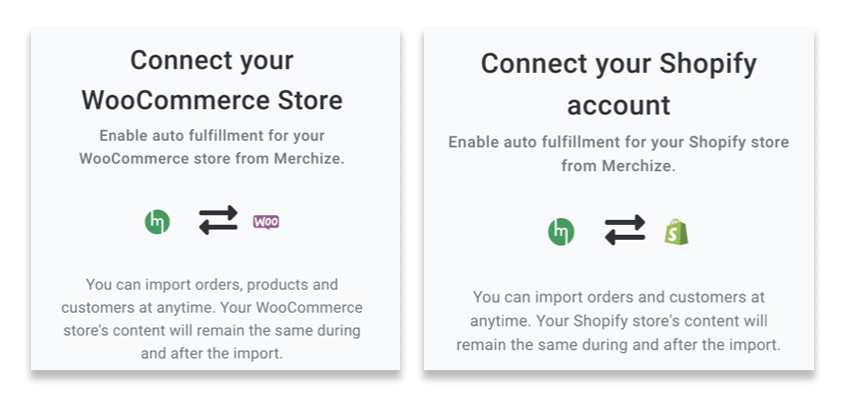The width and height of the screenshot is (848, 400).
Task: Click Shopify auto fulfillment description text
Action: click(x=619, y=154)
